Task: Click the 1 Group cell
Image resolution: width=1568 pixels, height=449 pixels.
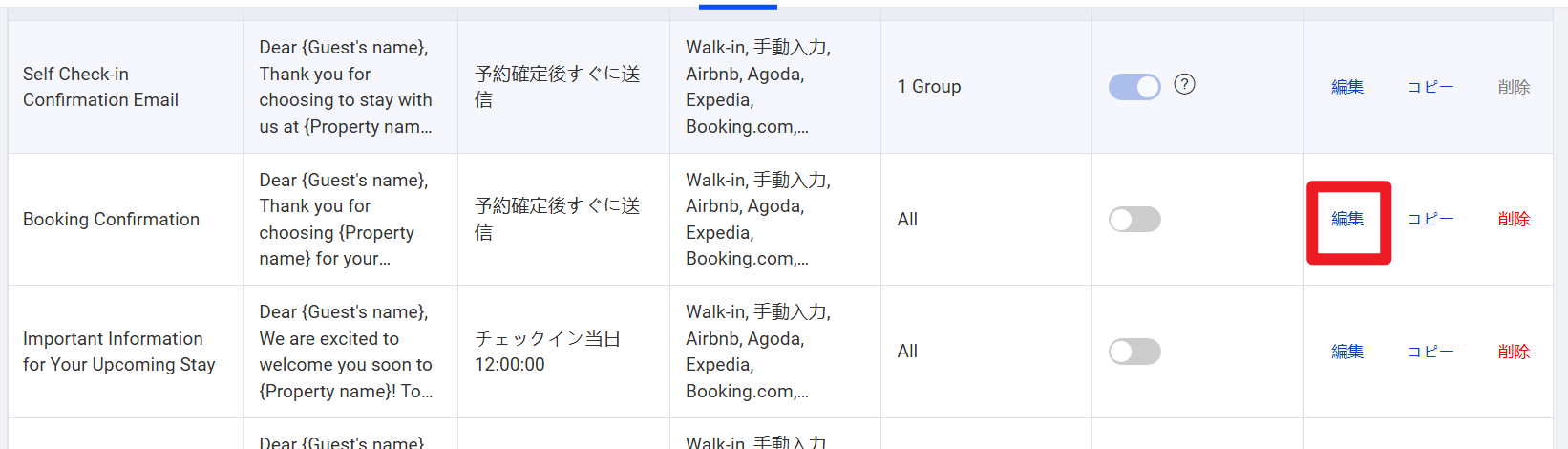Action: point(929,87)
